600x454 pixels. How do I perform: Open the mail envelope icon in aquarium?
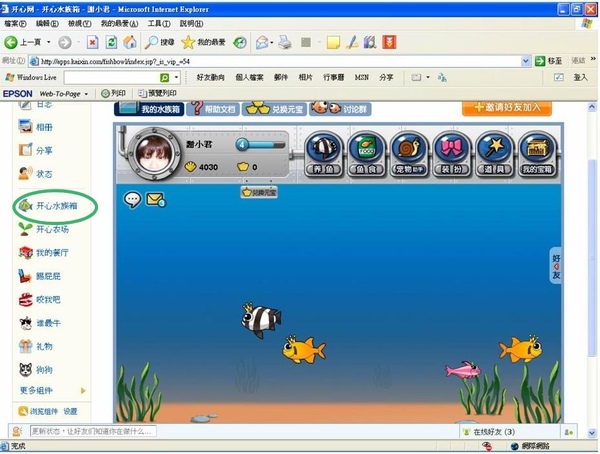155,199
